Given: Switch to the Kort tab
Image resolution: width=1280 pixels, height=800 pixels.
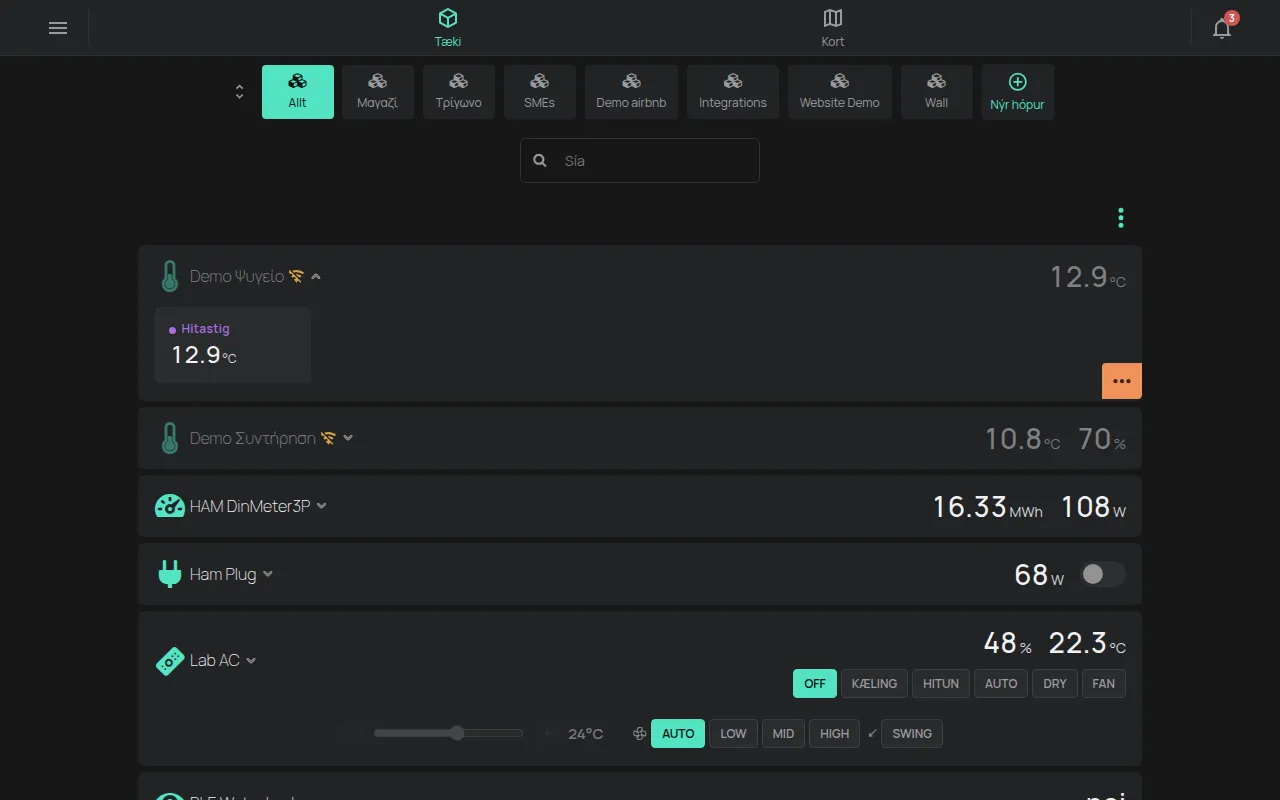Looking at the screenshot, I should click(x=833, y=28).
